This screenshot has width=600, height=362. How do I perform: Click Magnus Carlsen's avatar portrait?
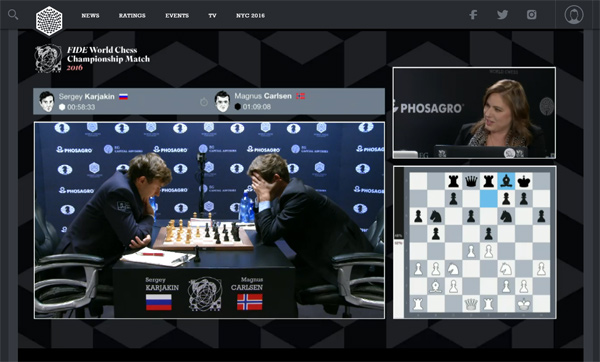coord(222,101)
